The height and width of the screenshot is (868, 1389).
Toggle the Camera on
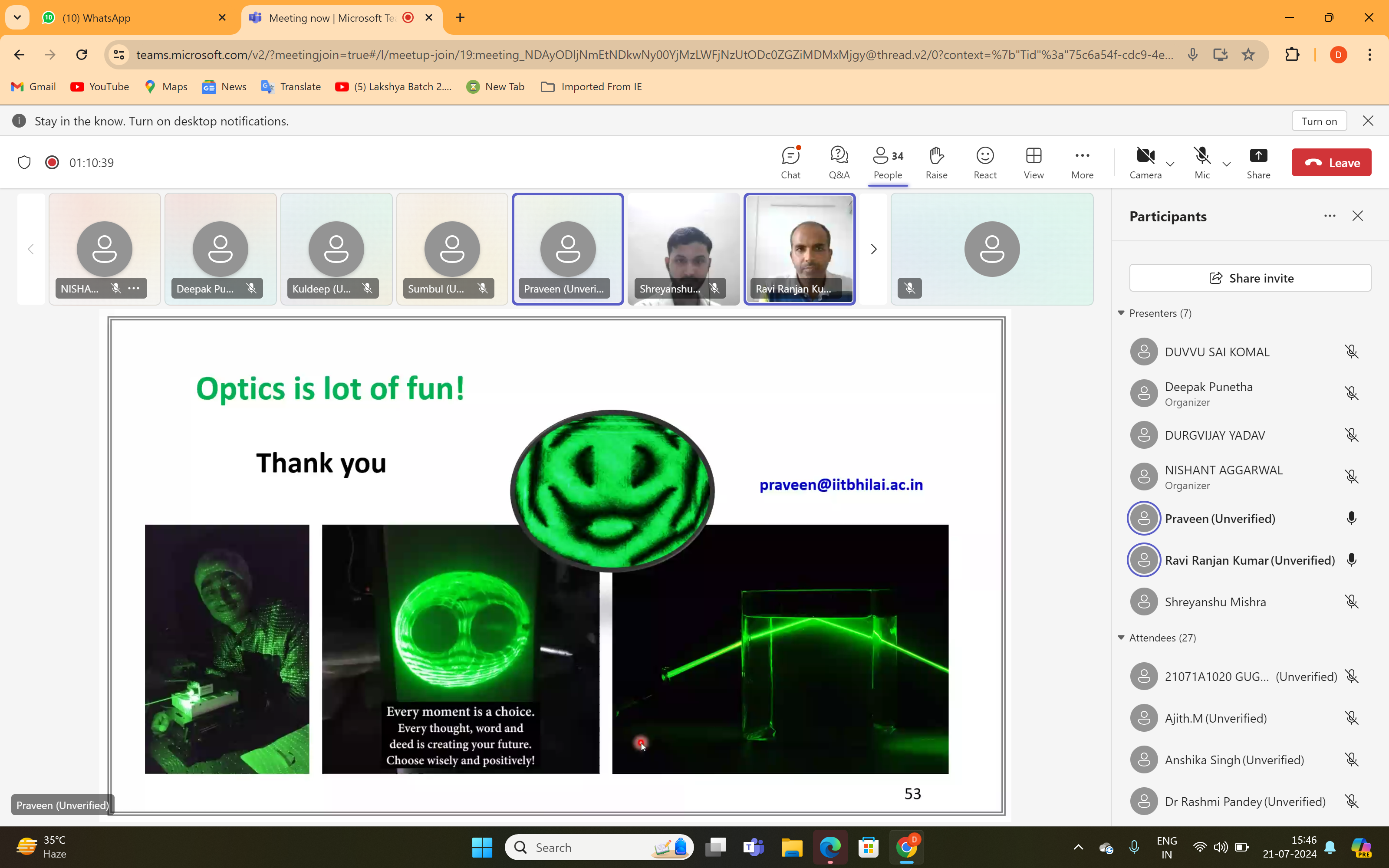pyautogui.click(x=1145, y=162)
